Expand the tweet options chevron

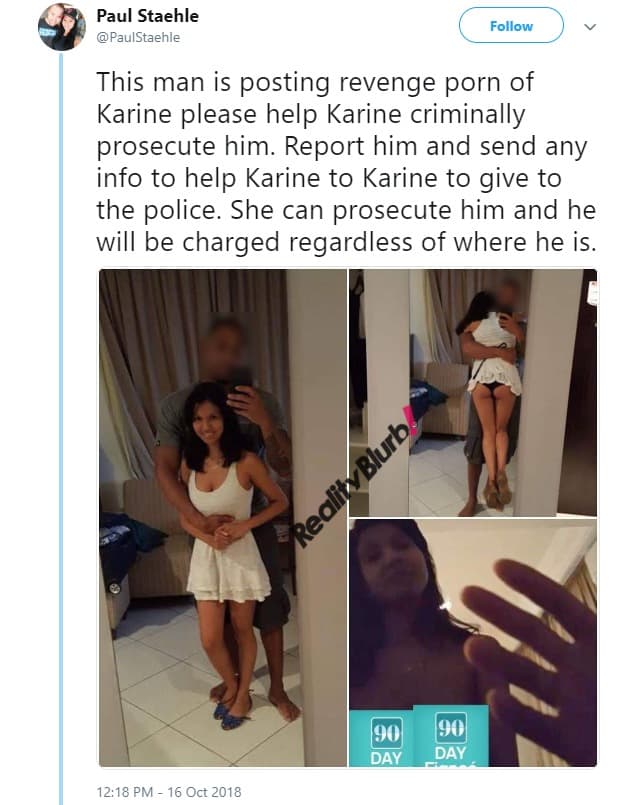[x=590, y=27]
